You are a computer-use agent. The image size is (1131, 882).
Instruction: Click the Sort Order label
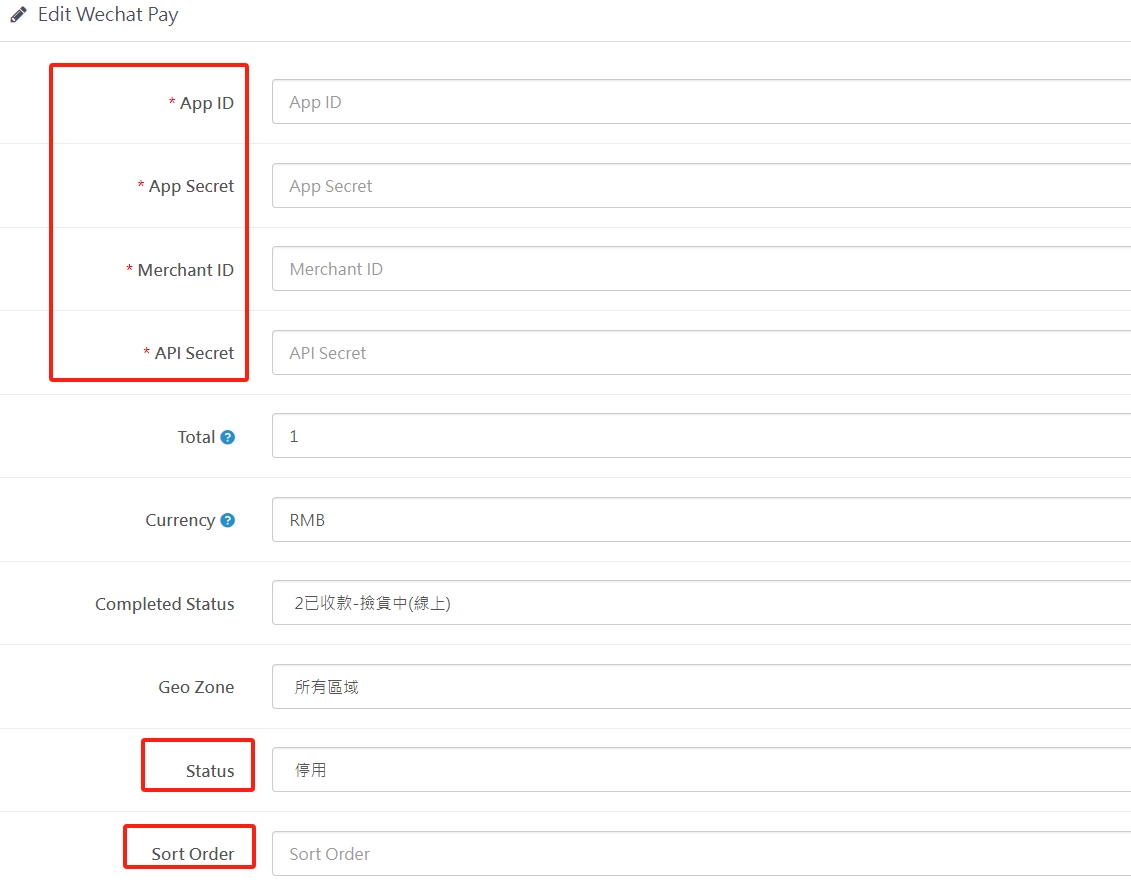coord(193,854)
